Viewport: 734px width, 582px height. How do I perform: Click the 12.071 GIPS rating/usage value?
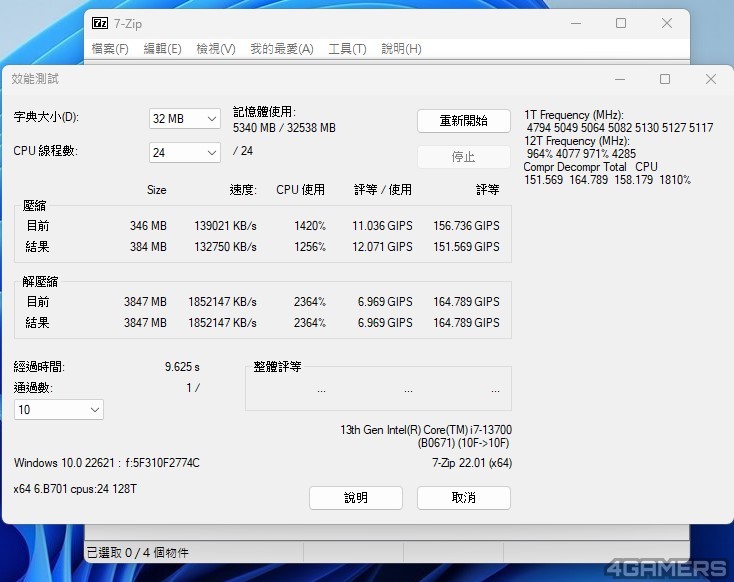(x=382, y=247)
